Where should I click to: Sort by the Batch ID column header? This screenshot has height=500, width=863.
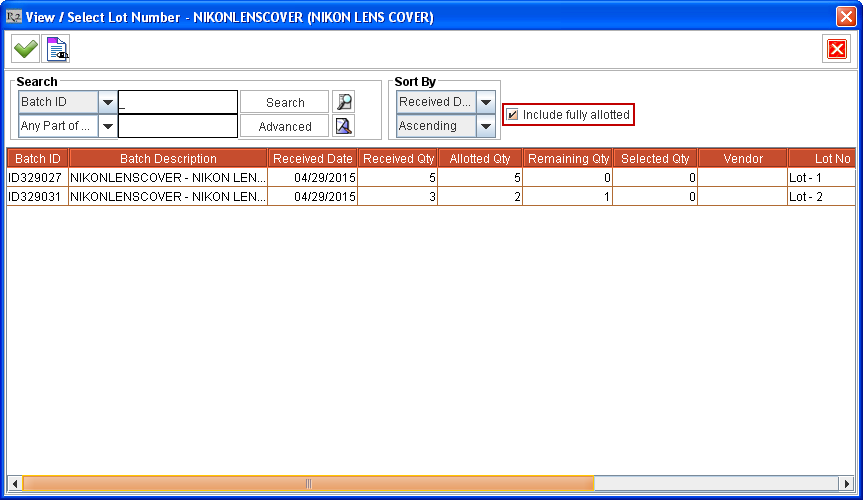pyautogui.click(x=38, y=159)
